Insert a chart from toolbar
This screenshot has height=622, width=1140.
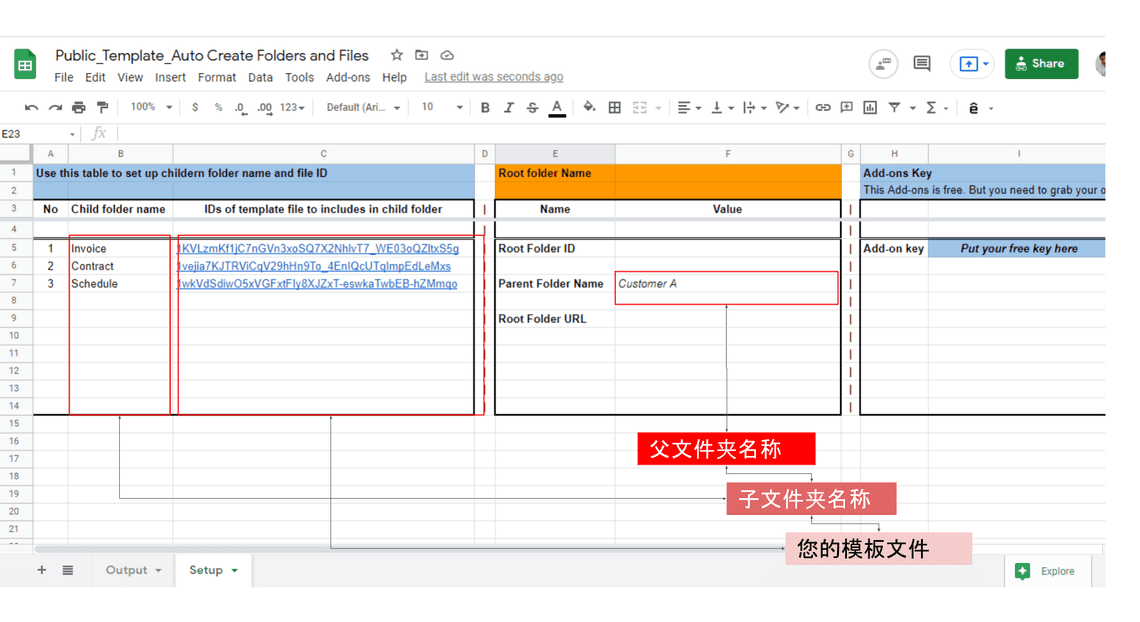[x=870, y=108]
